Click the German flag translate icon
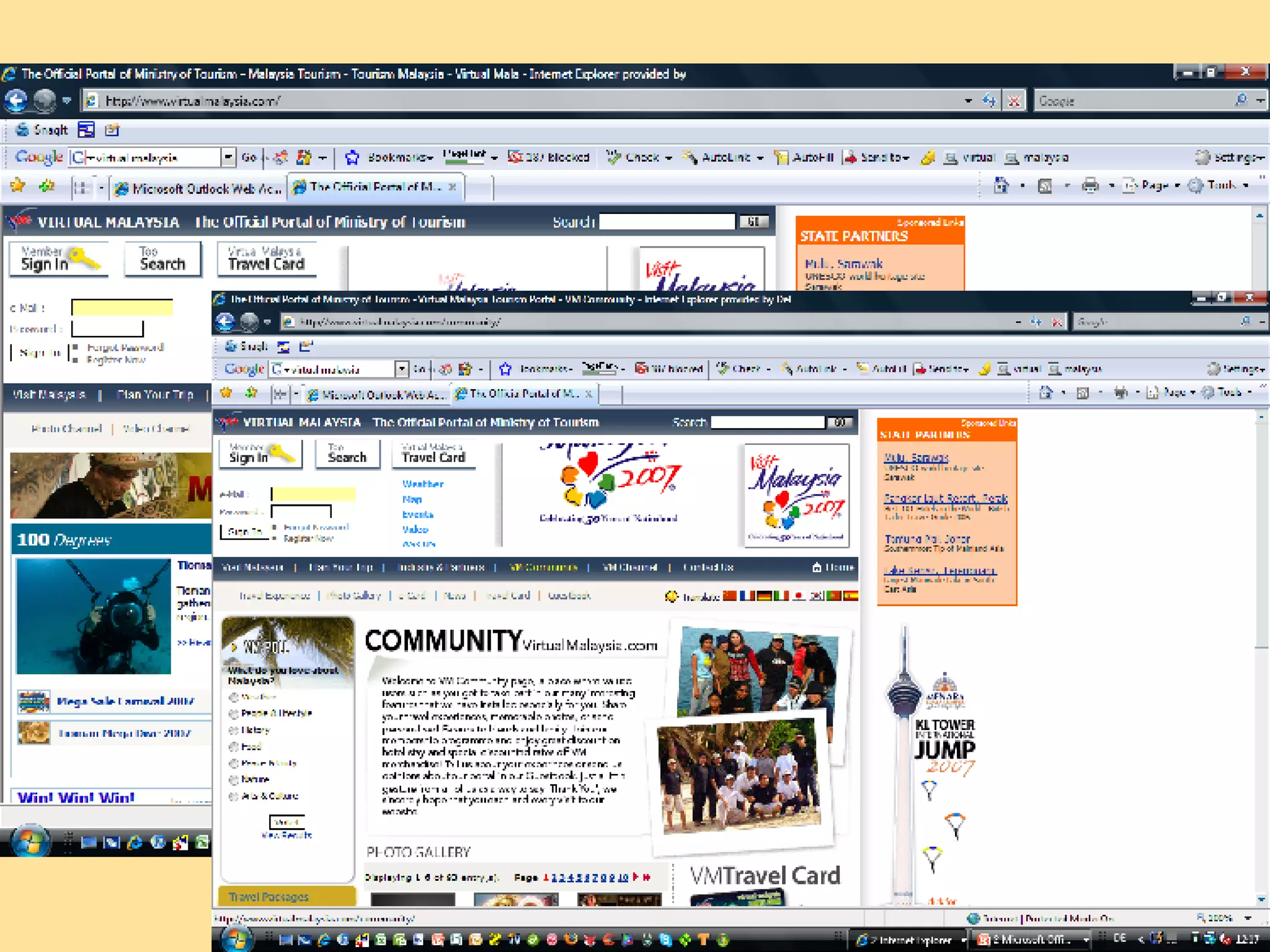Screen dimensions: 1270x952 click(764, 596)
